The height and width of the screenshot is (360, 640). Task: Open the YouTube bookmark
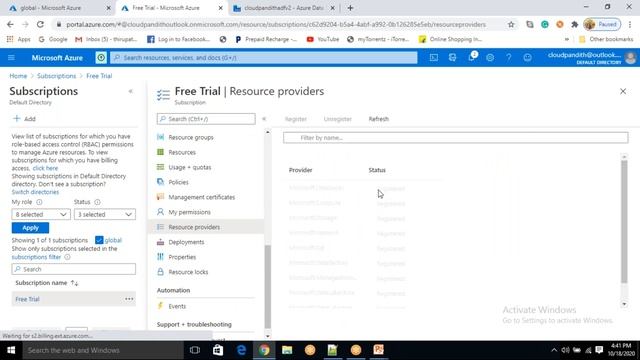(322, 39)
